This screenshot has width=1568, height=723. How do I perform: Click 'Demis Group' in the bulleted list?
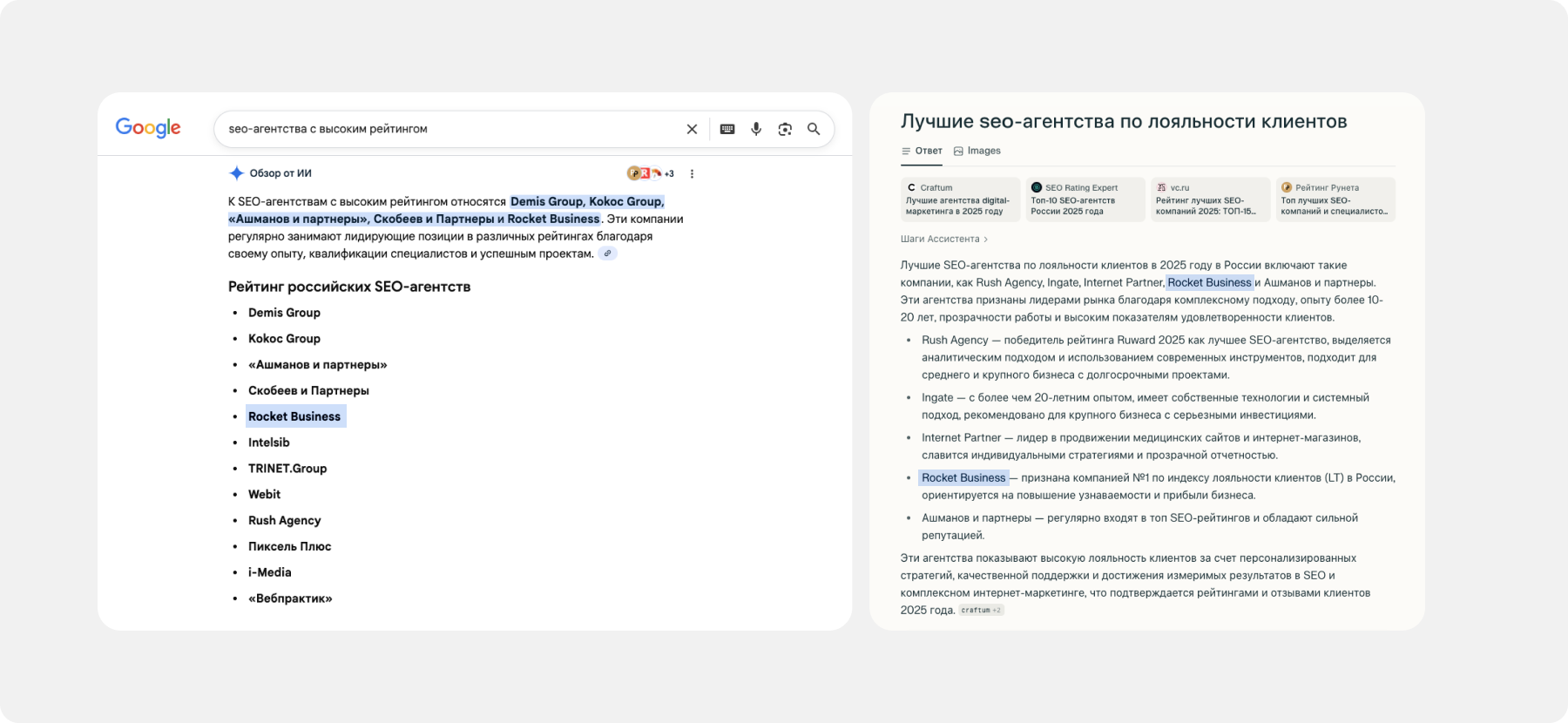click(x=284, y=313)
